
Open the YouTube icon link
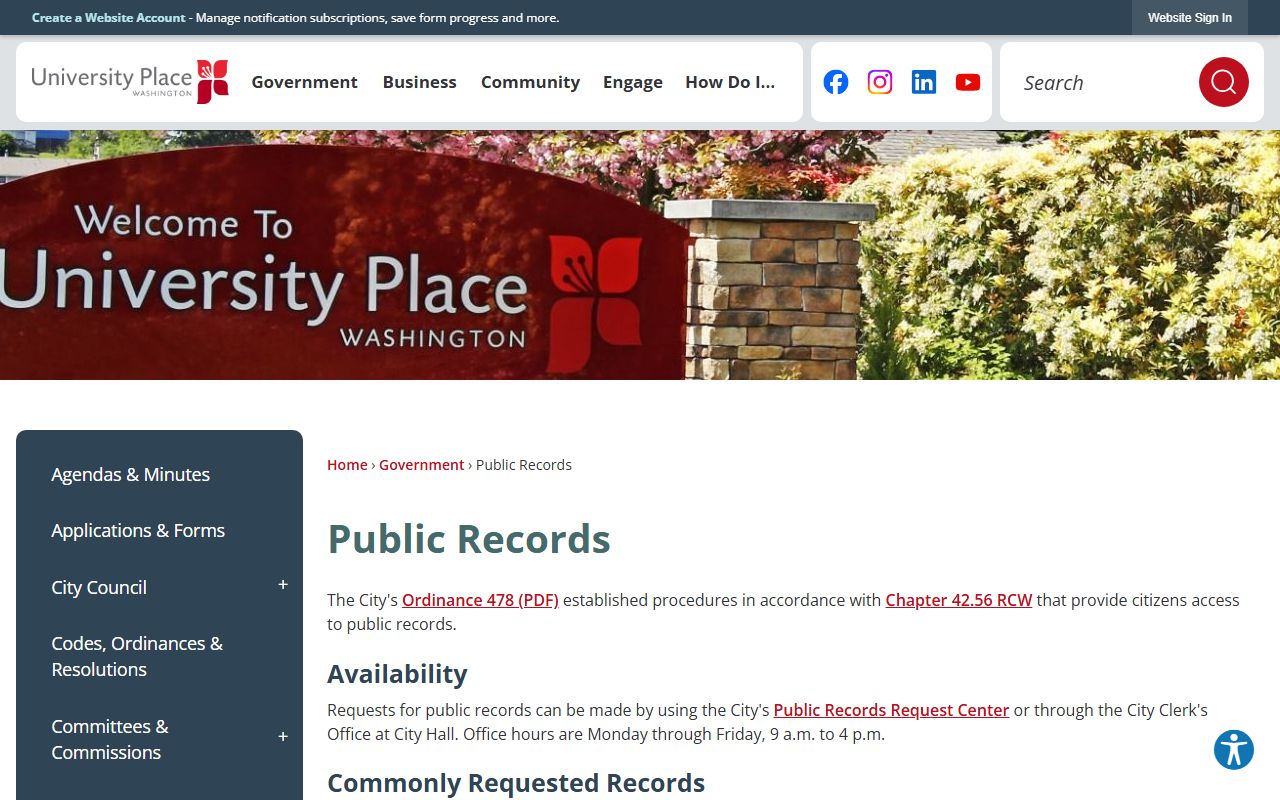point(968,82)
